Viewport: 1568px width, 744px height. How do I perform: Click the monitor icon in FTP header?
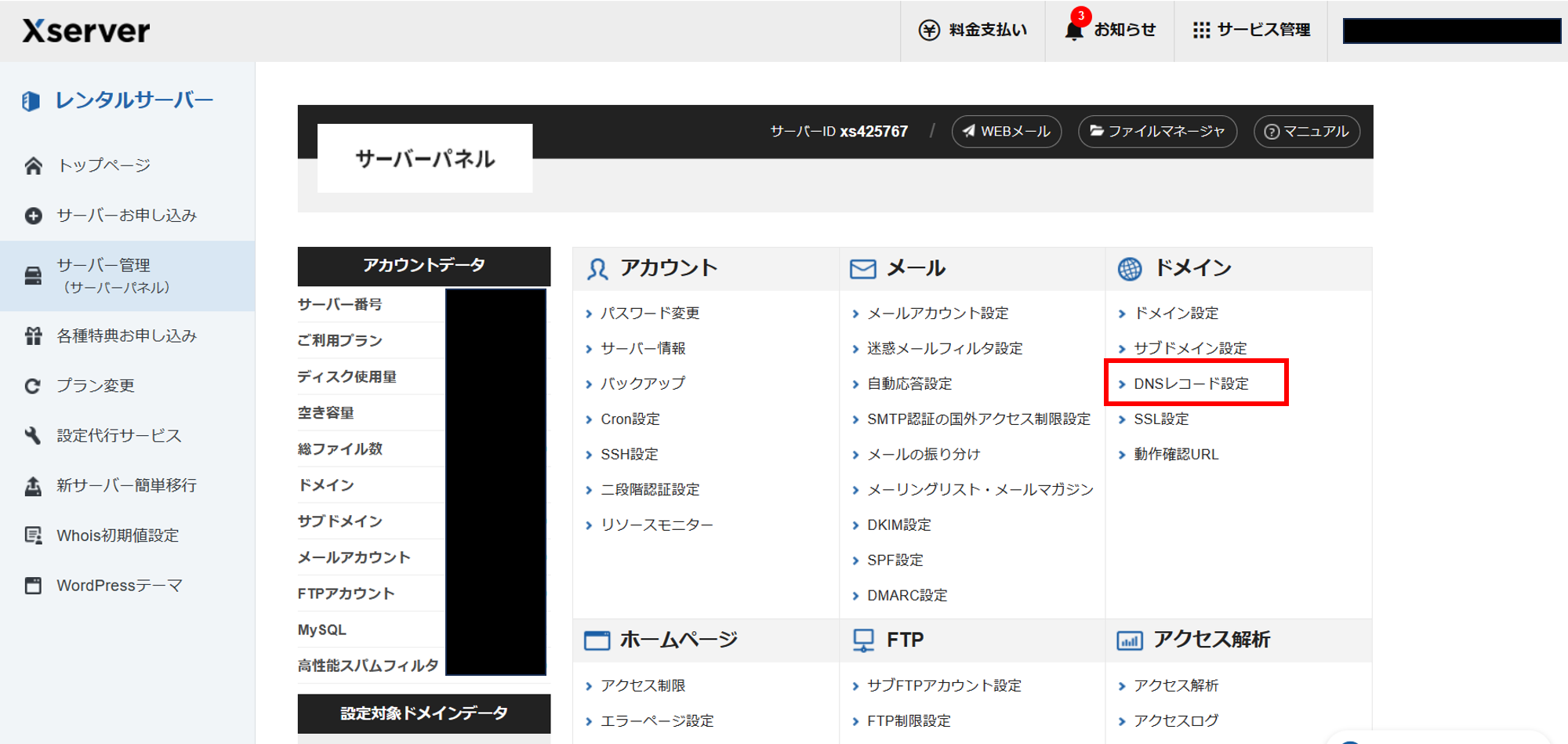(863, 641)
